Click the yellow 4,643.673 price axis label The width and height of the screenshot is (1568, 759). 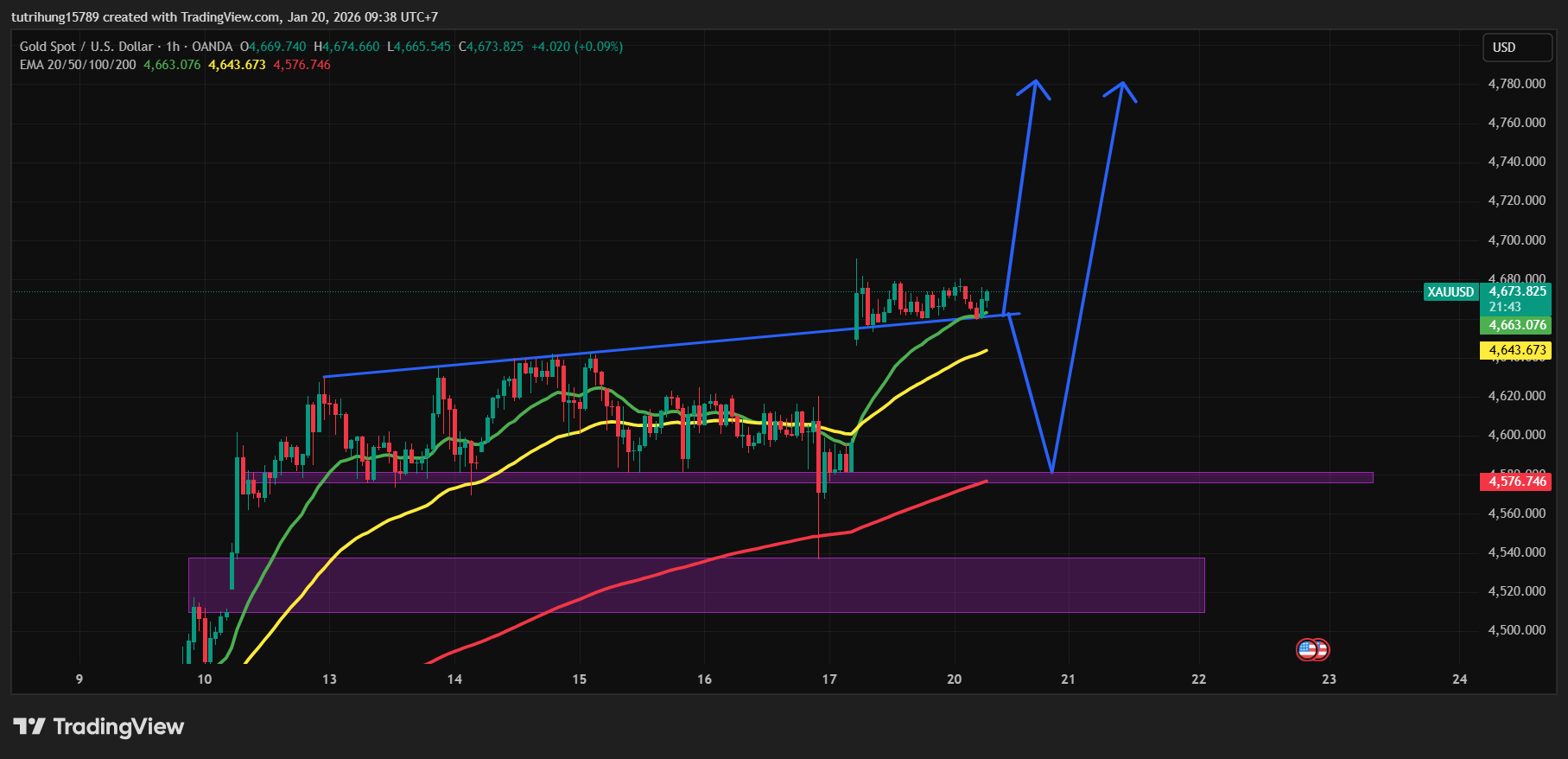(x=1516, y=350)
